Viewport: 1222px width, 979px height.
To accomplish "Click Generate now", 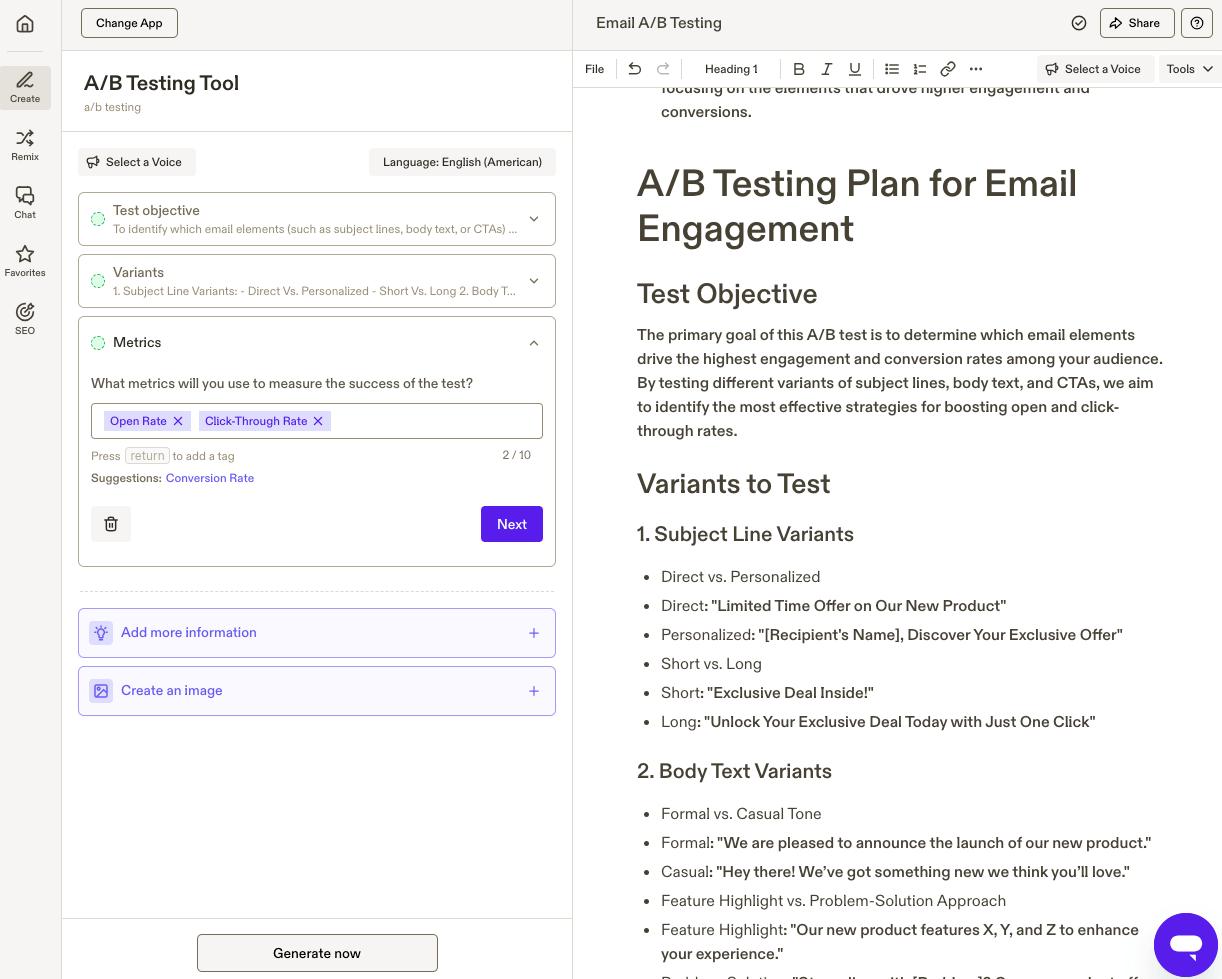I will pyautogui.click(x=317, y=953).
